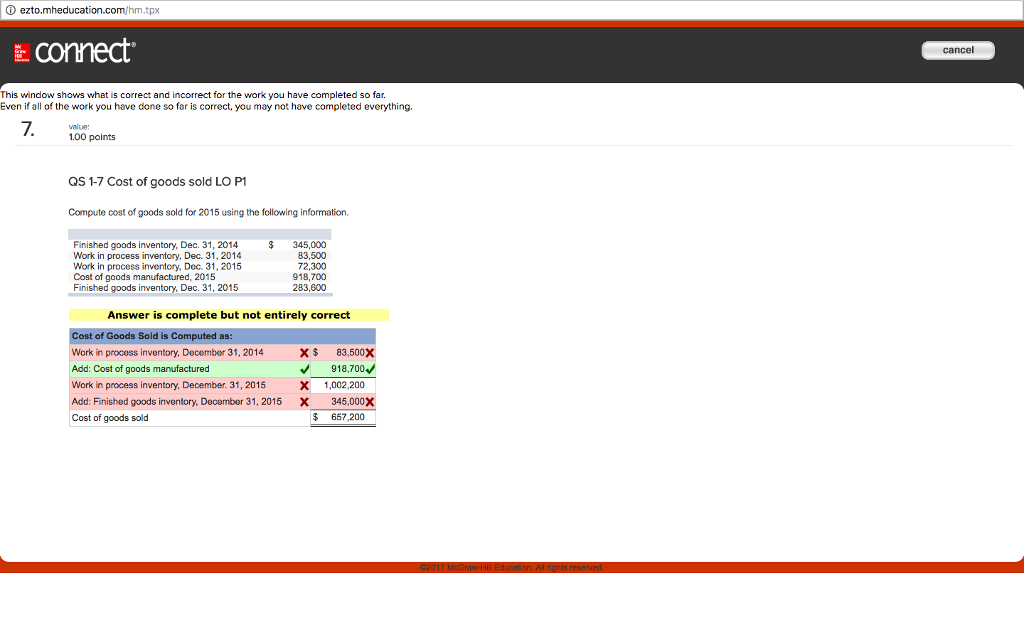Click the cancel button

point(957,49)
